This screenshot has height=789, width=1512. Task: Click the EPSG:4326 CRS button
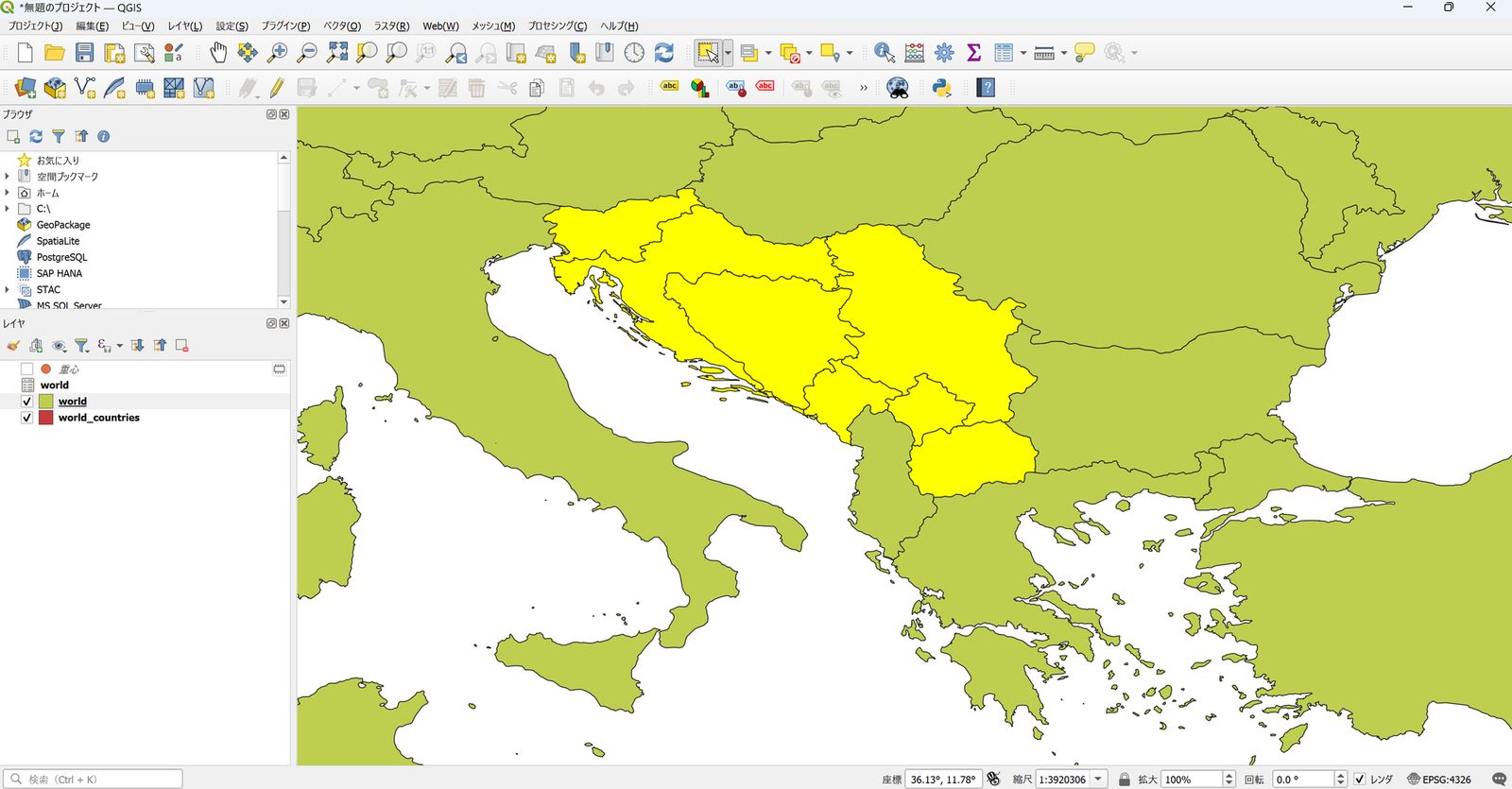coord(1439,780)
